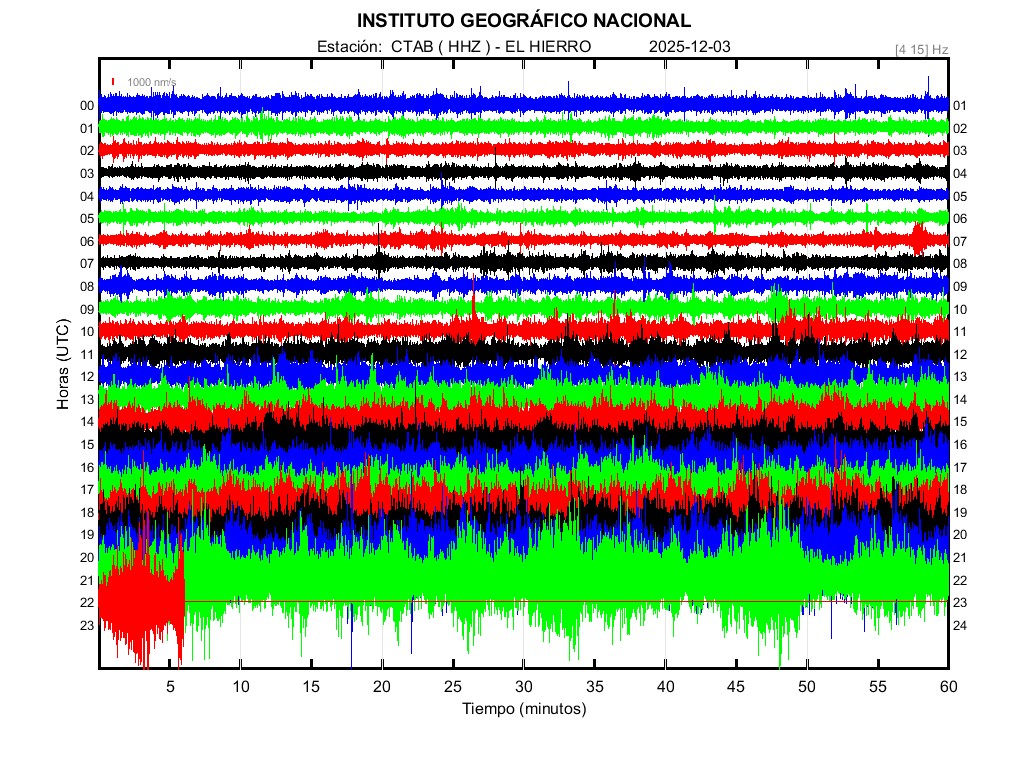The image size is (1024, 768).
Task: Click the red 1000 nm/s scale bar
Action: click(114, 82)
